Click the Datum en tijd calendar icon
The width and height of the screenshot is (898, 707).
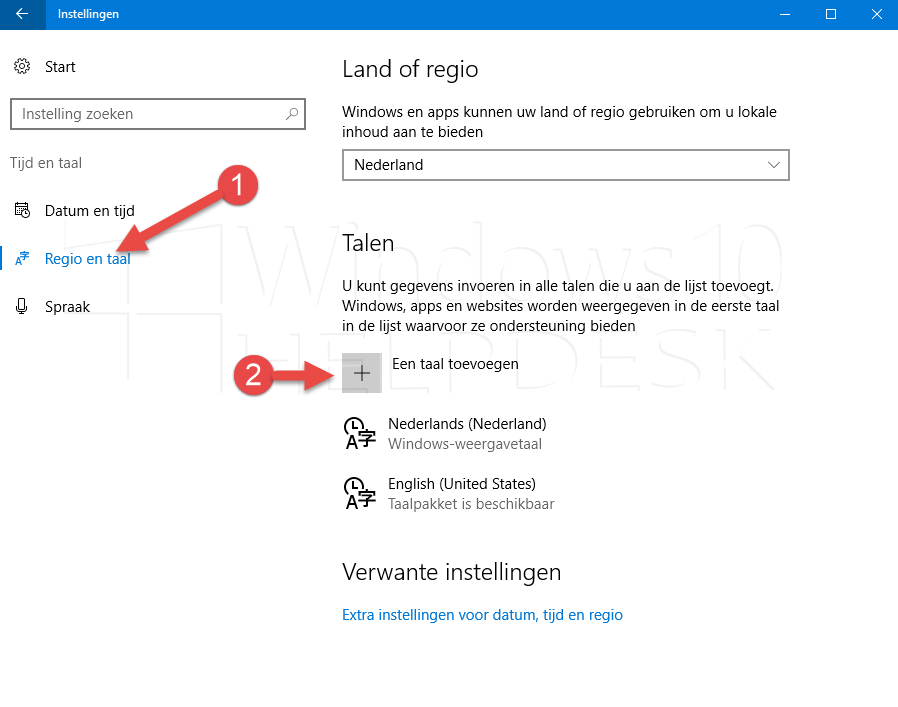coord(22,210)
